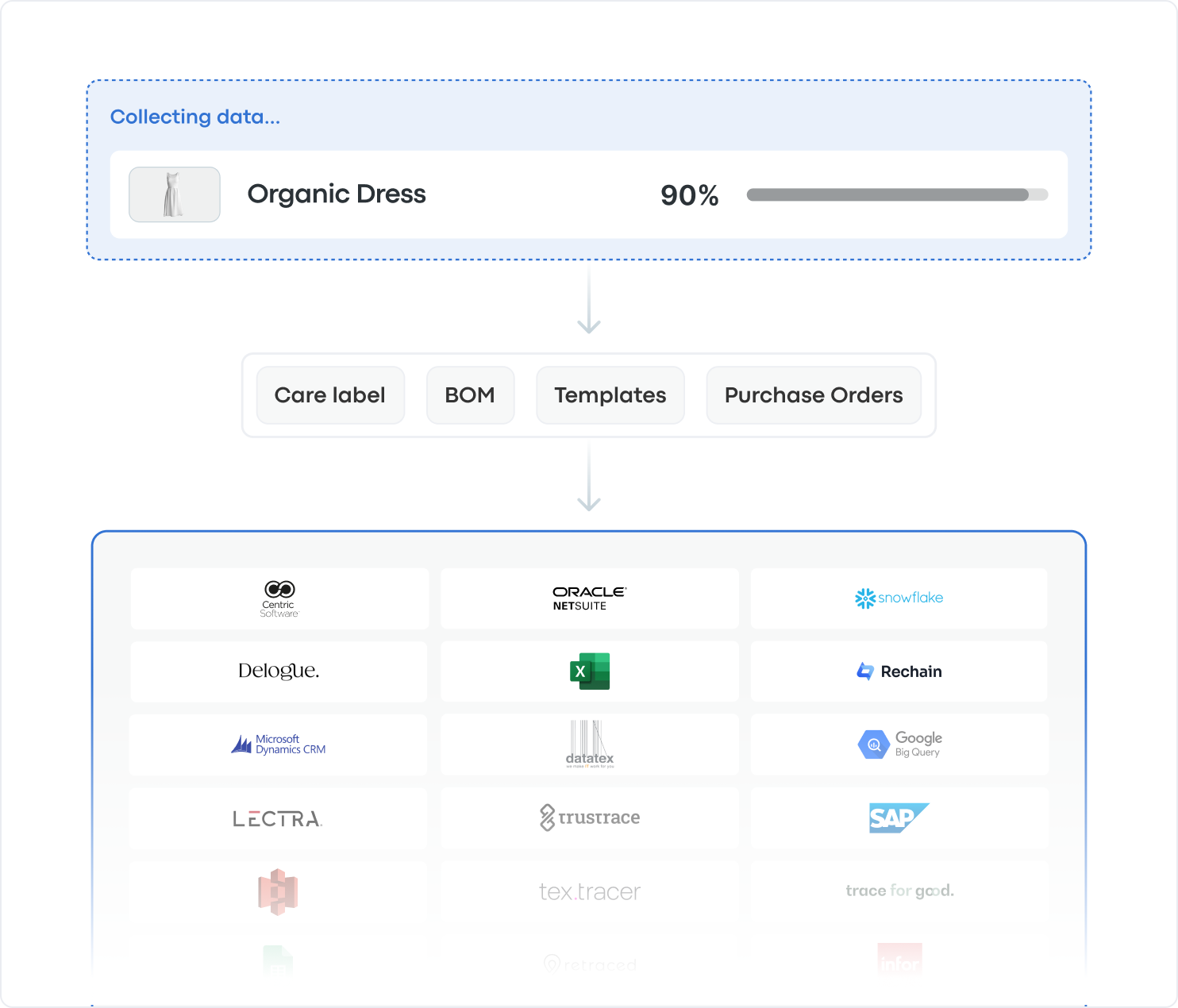Select the Rechain logo tile
The width and height of the screenshot is (1178, 1008).
pyautogui.click(x=899, y=671)
